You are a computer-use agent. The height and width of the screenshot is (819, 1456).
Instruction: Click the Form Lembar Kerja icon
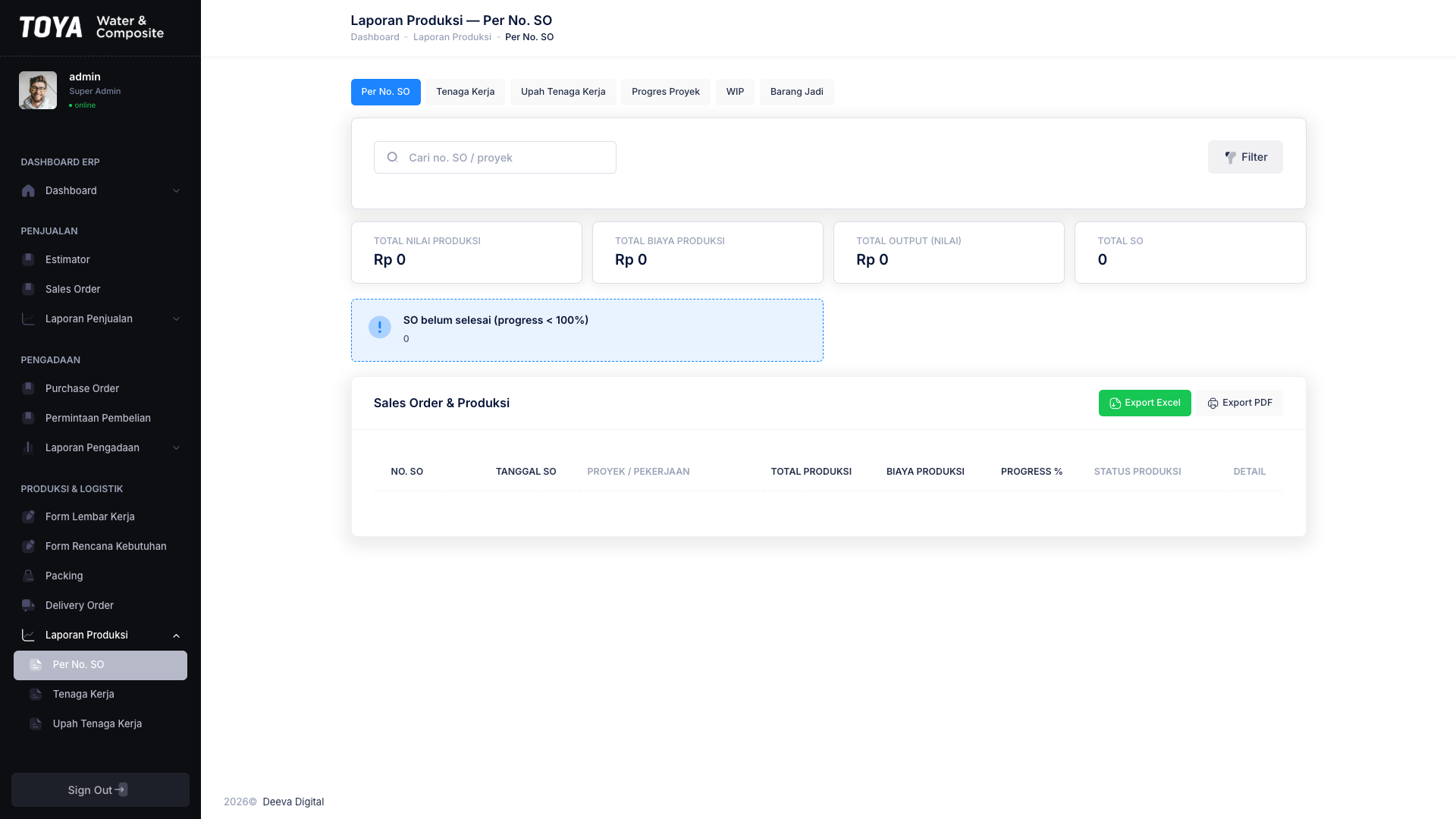(x=28, y=516)
